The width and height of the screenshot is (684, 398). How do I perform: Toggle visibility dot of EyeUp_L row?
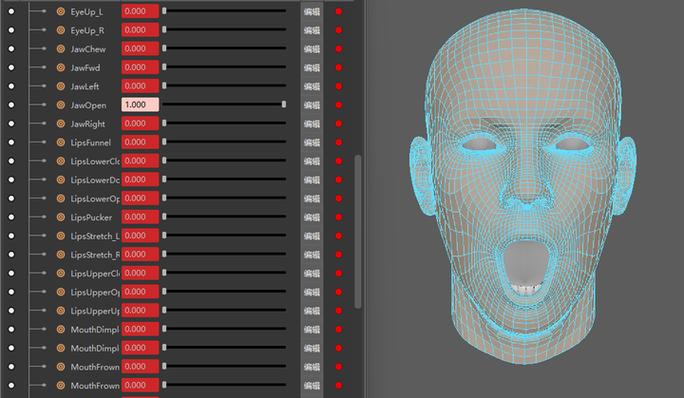click(11, 12)
